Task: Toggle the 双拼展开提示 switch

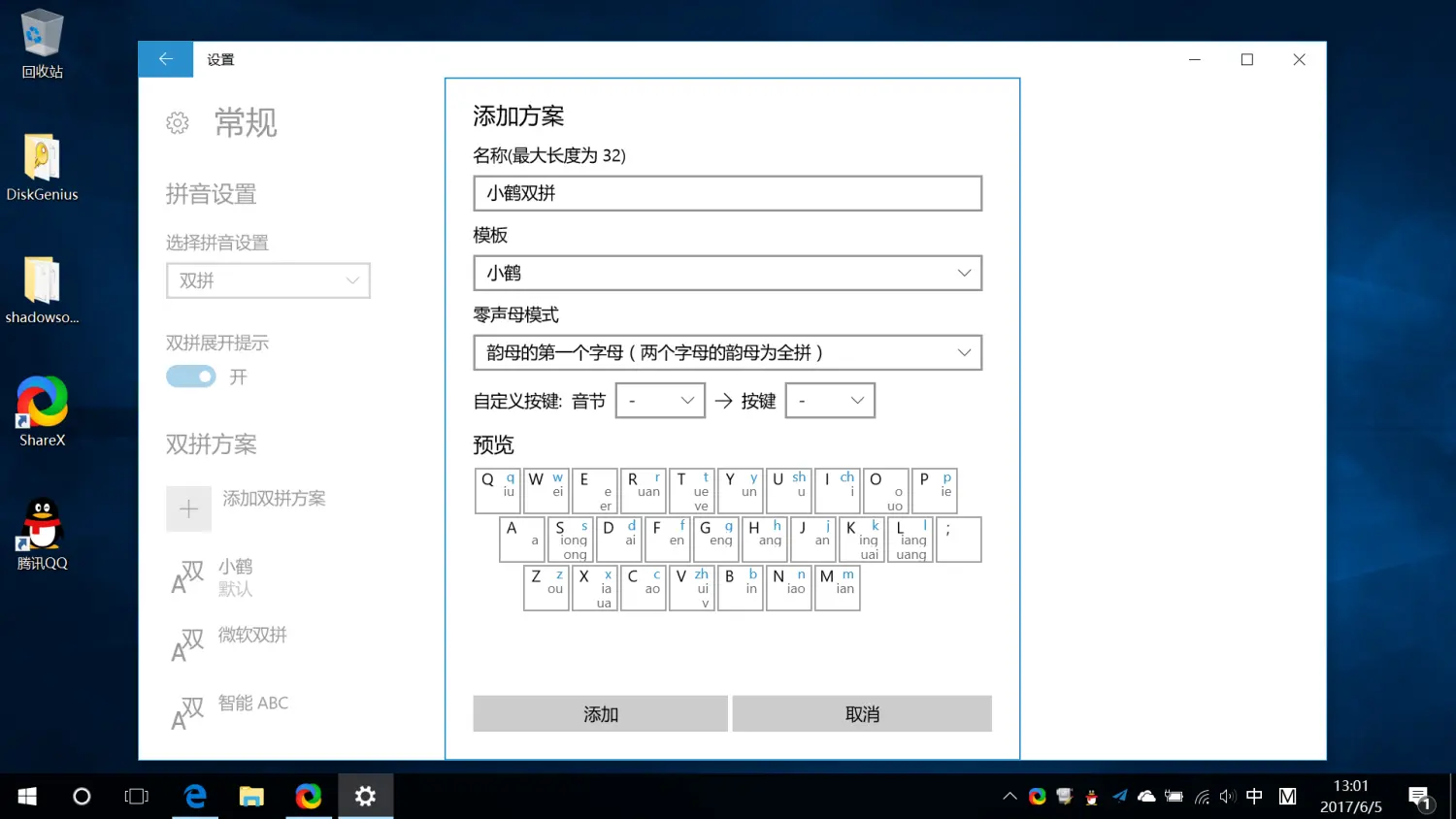Action: [191, 377]
